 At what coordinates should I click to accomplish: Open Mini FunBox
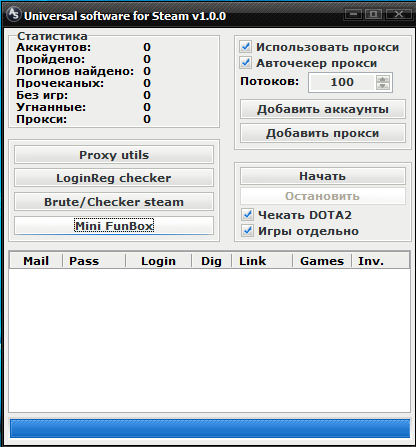click(x=114, y=226)
